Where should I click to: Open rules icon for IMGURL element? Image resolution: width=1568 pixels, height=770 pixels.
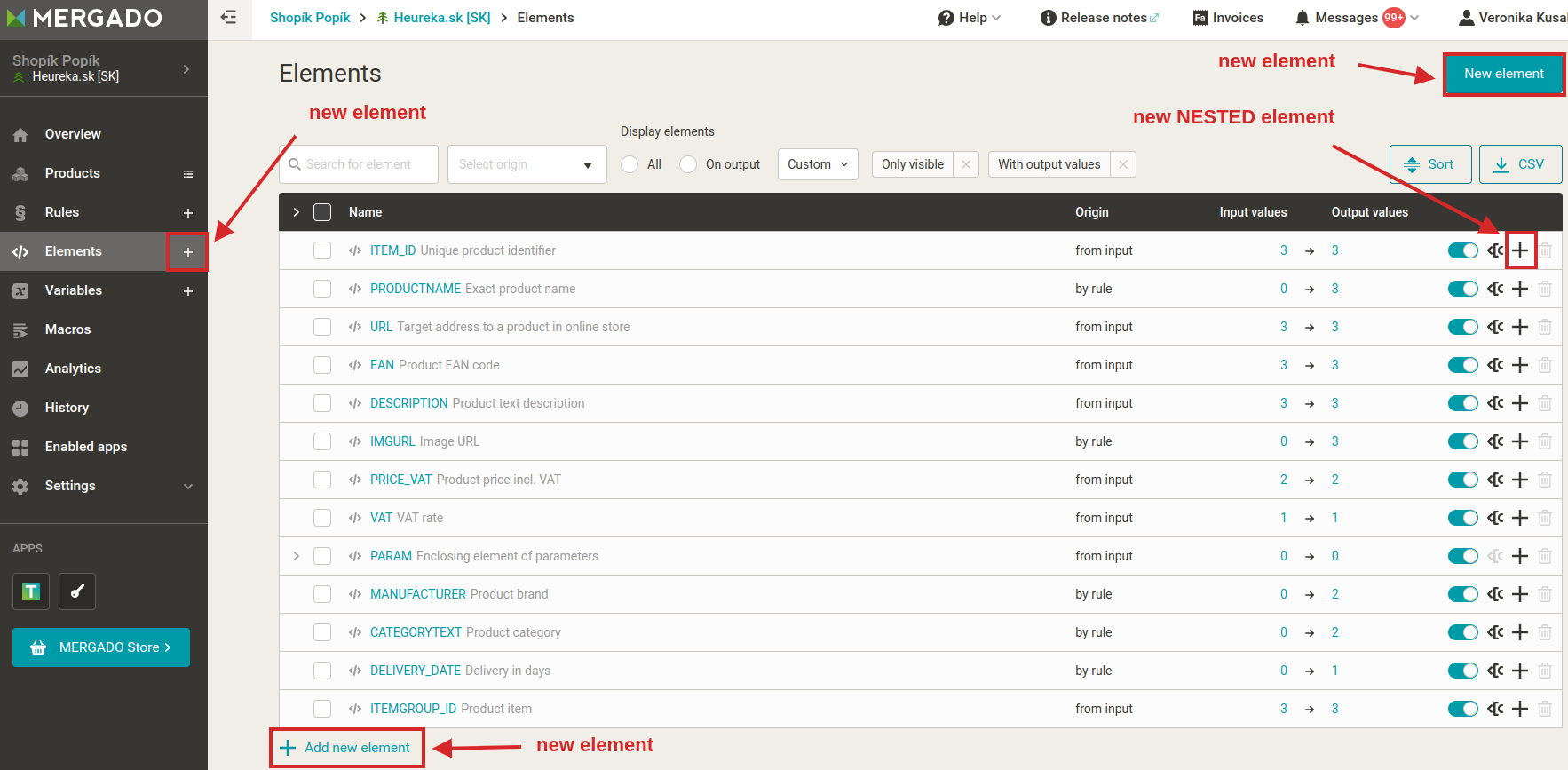tap(1495, 441)
